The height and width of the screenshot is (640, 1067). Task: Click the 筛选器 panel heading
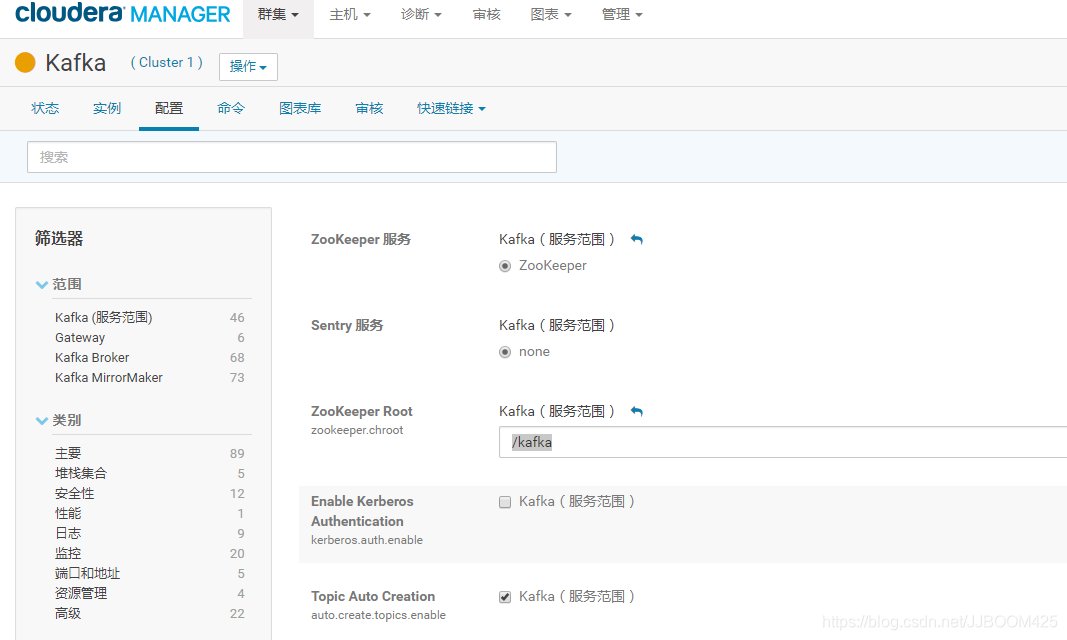click(59, 238)
